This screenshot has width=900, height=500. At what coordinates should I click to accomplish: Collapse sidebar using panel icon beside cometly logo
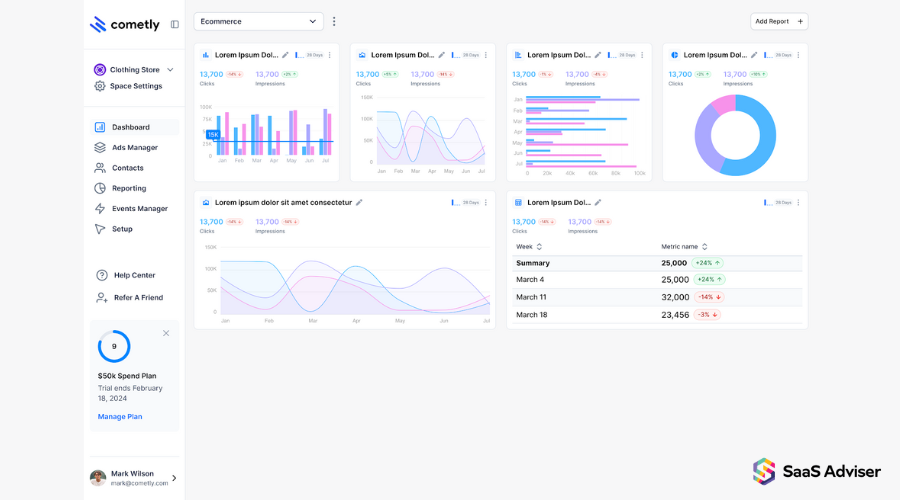pyautogui.click(x=174, y=24)
